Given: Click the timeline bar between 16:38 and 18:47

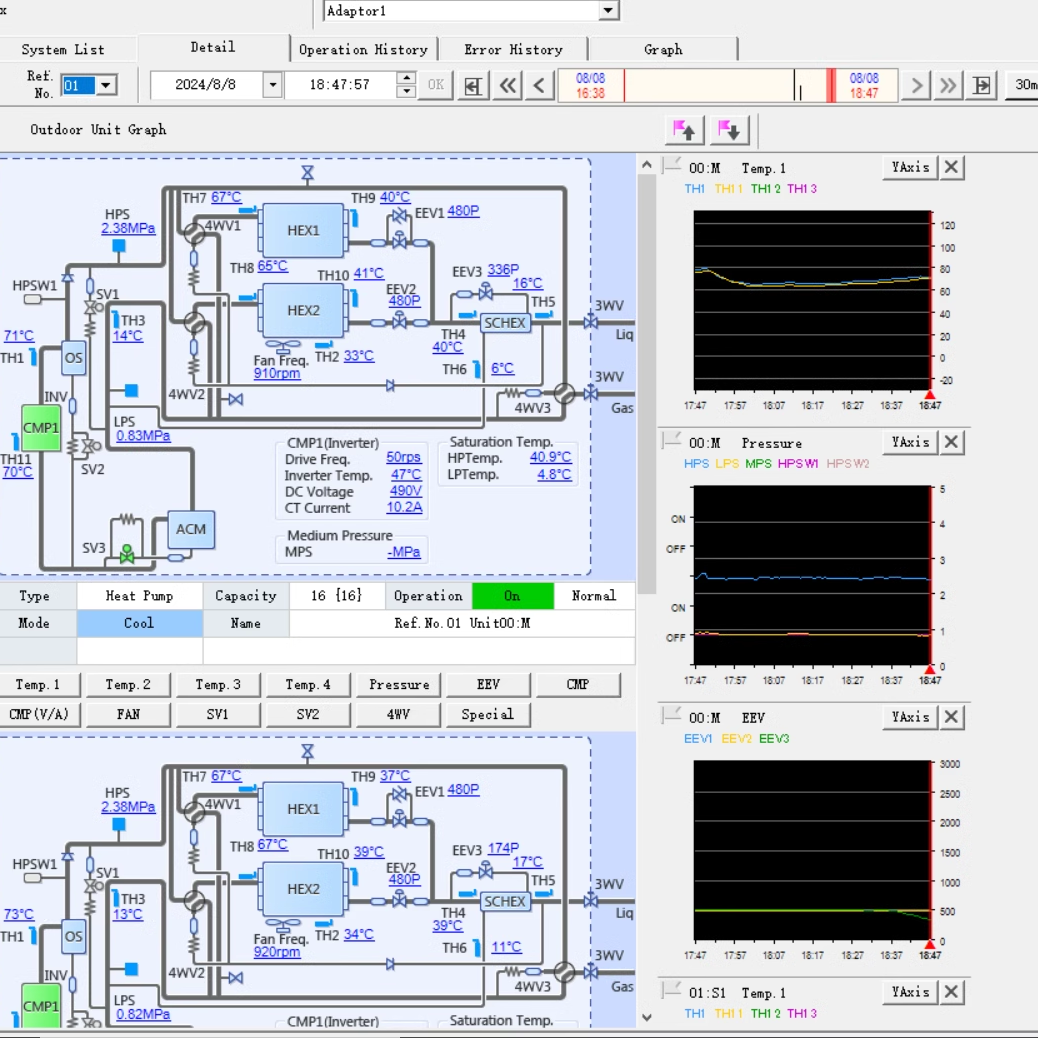Looking at the screenshot, I should click(710, 85).
